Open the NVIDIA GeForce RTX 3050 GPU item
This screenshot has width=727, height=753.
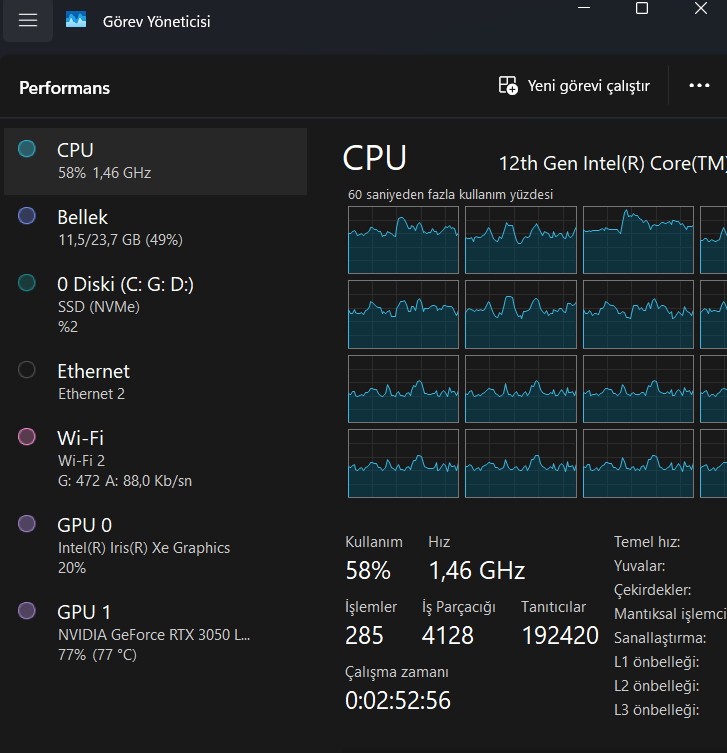(156, 633)
